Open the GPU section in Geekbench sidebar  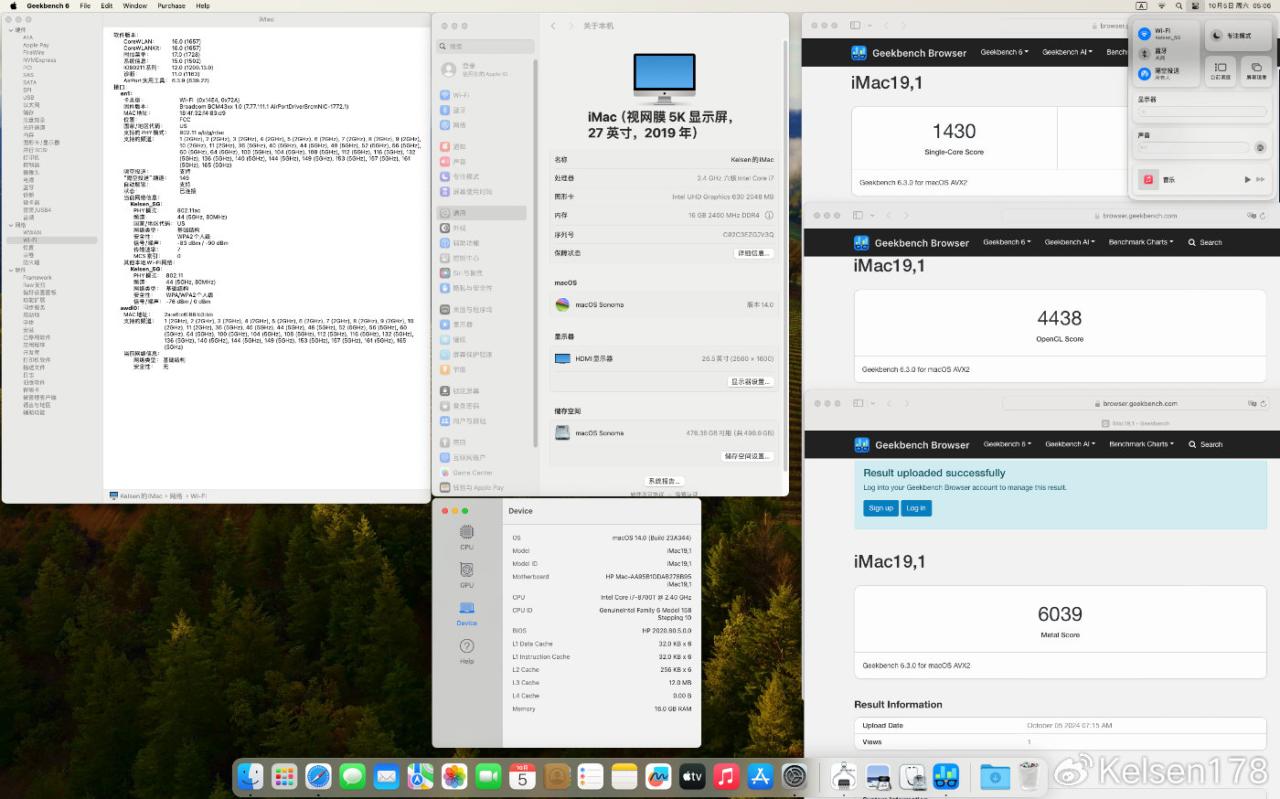coord(467,575)
